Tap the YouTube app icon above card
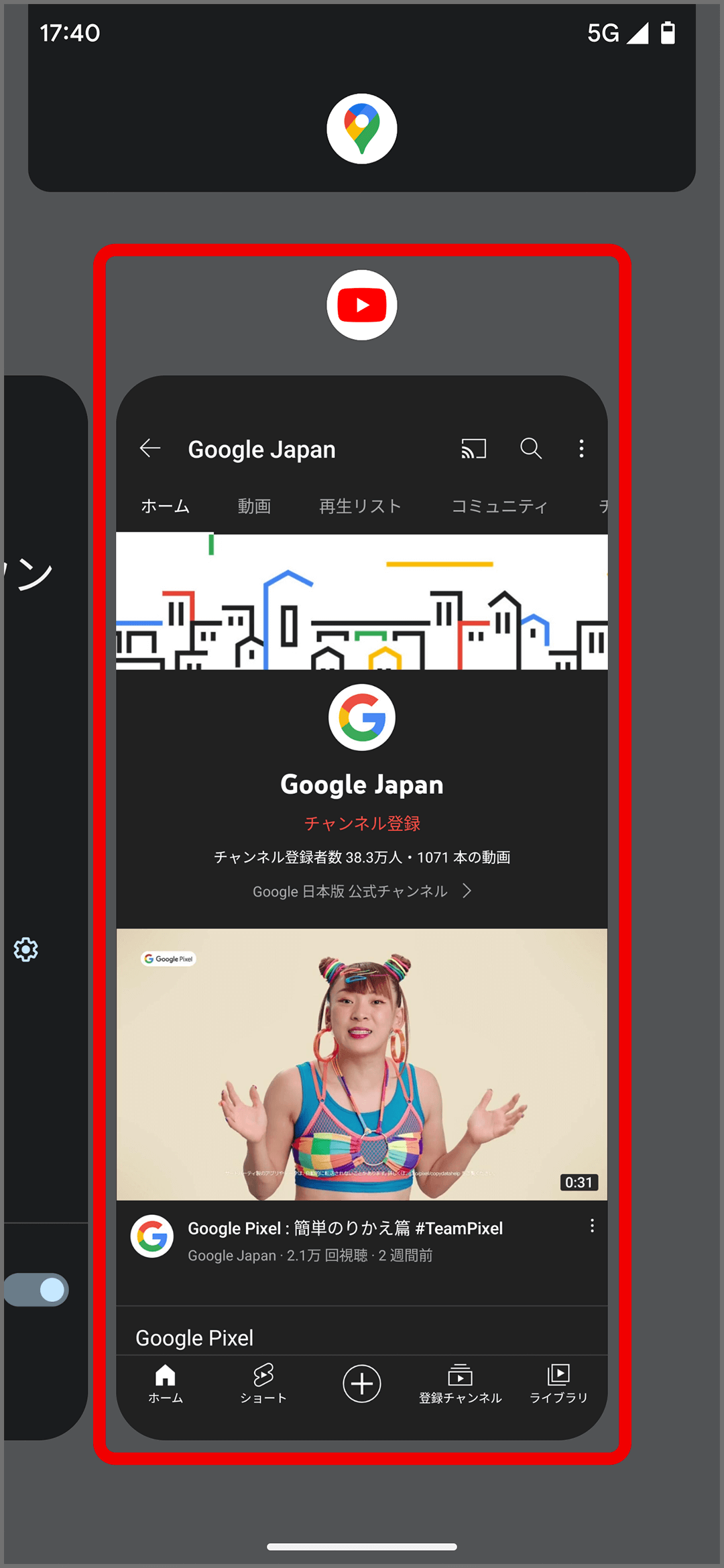 click(362, 305)
